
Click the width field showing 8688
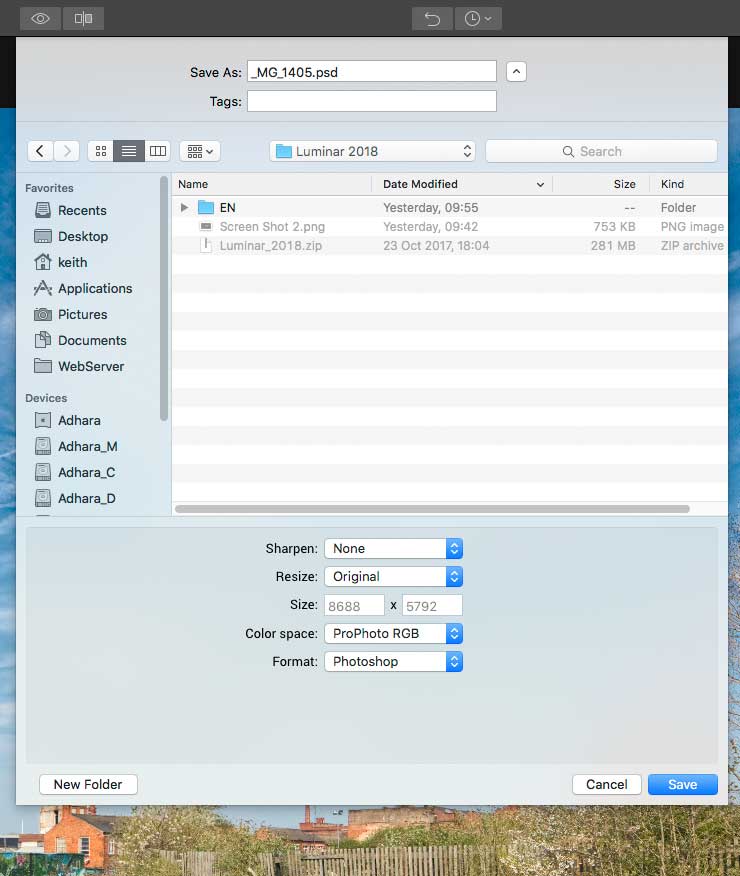[x=354, y=606]
